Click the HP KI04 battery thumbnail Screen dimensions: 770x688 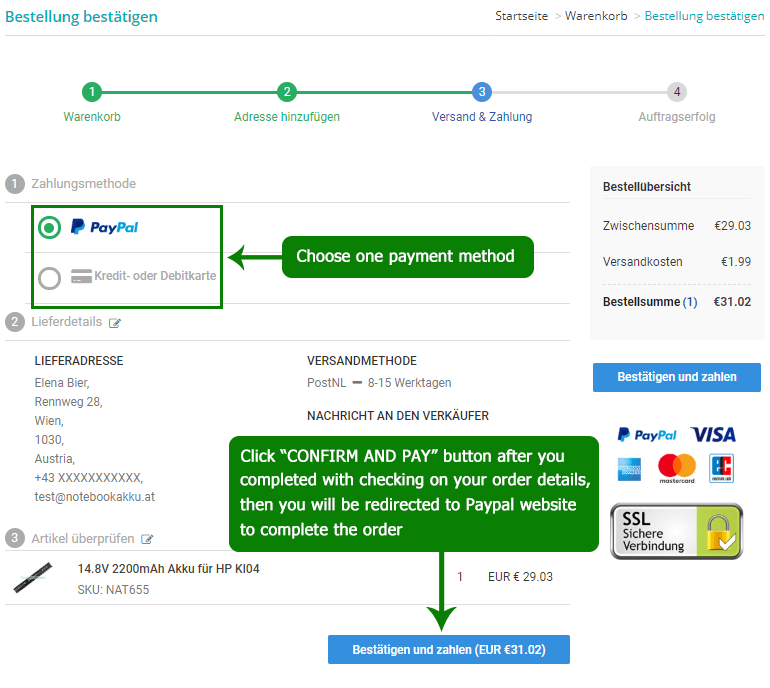tap(34, 580)
